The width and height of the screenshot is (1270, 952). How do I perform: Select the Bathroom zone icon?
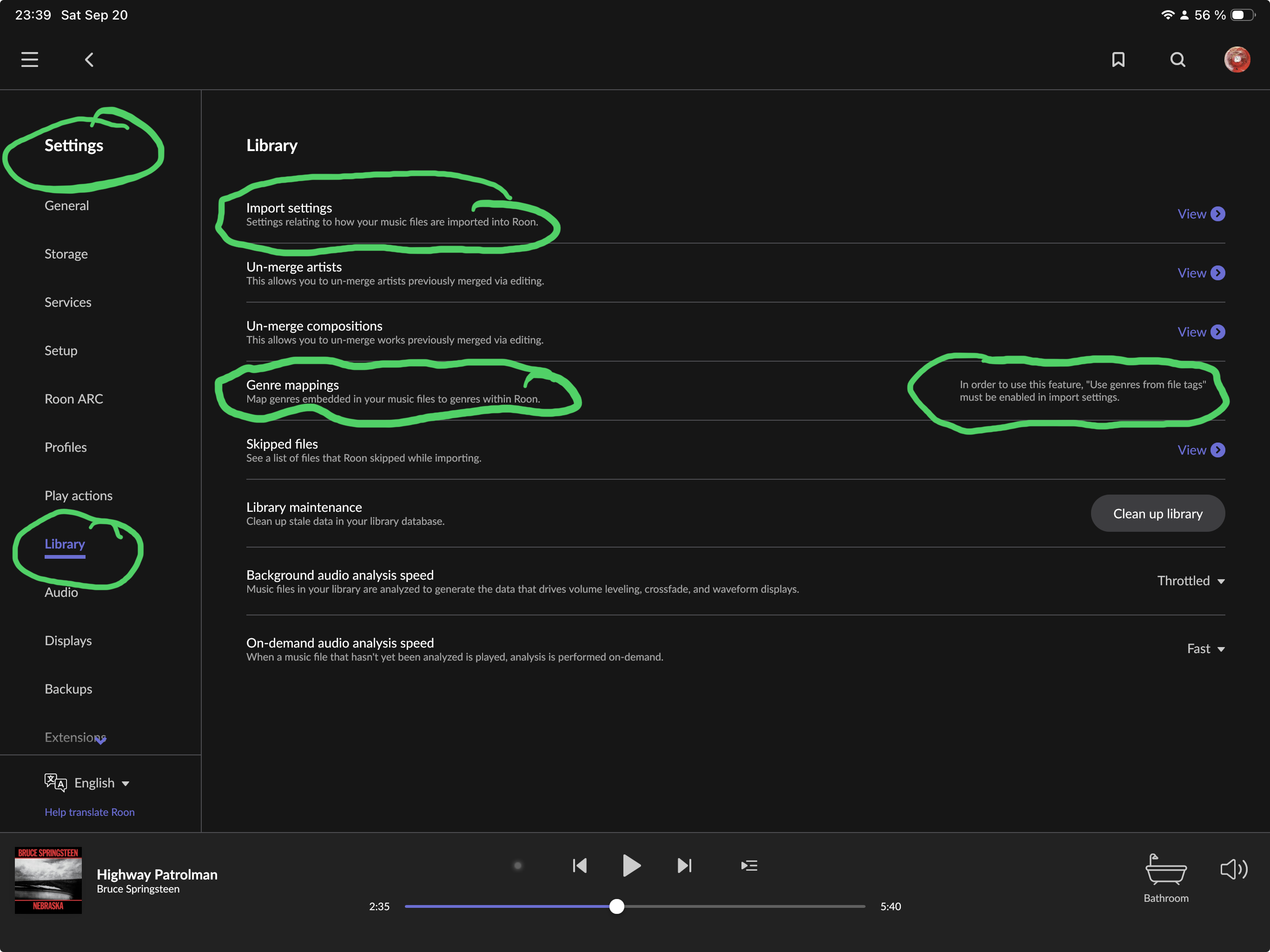click(1165, 872)
